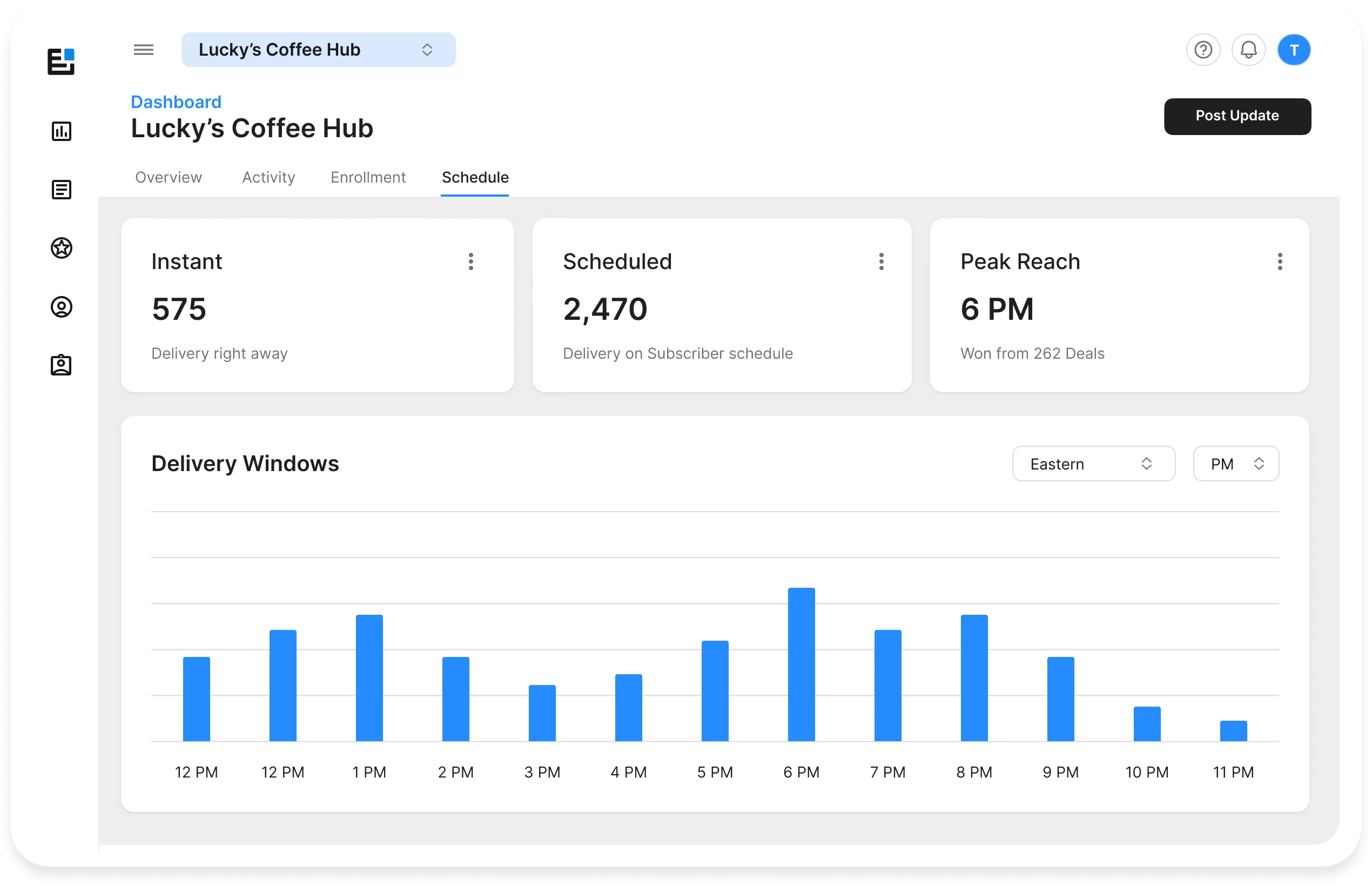The image size is (1372, 886).
Task: Click the app logo in the sidebar
Action: pyautogui.click(x=61, y=61)
